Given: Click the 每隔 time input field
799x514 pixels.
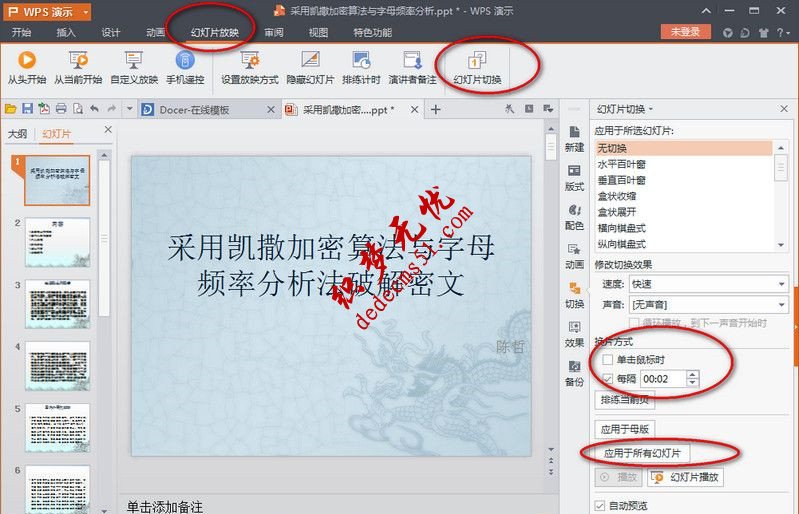Looking at the screenshot, I should pyautogui.click(x=663, y=378).
